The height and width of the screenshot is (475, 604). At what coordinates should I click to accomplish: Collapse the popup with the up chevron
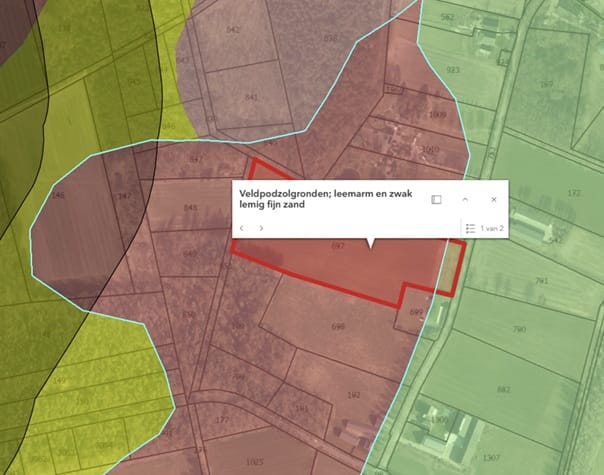pos(465,199)
